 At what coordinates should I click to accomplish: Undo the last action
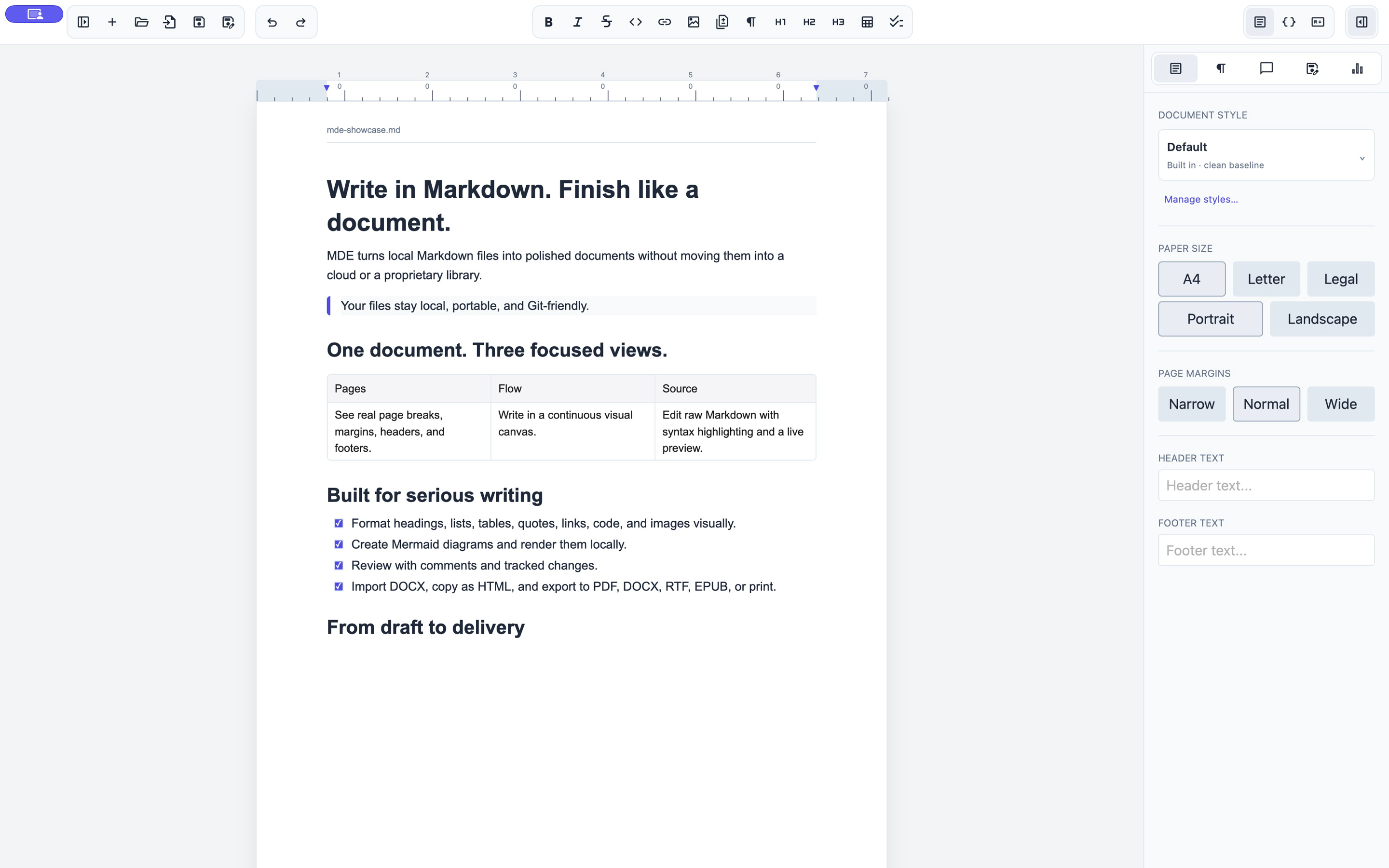272,22
